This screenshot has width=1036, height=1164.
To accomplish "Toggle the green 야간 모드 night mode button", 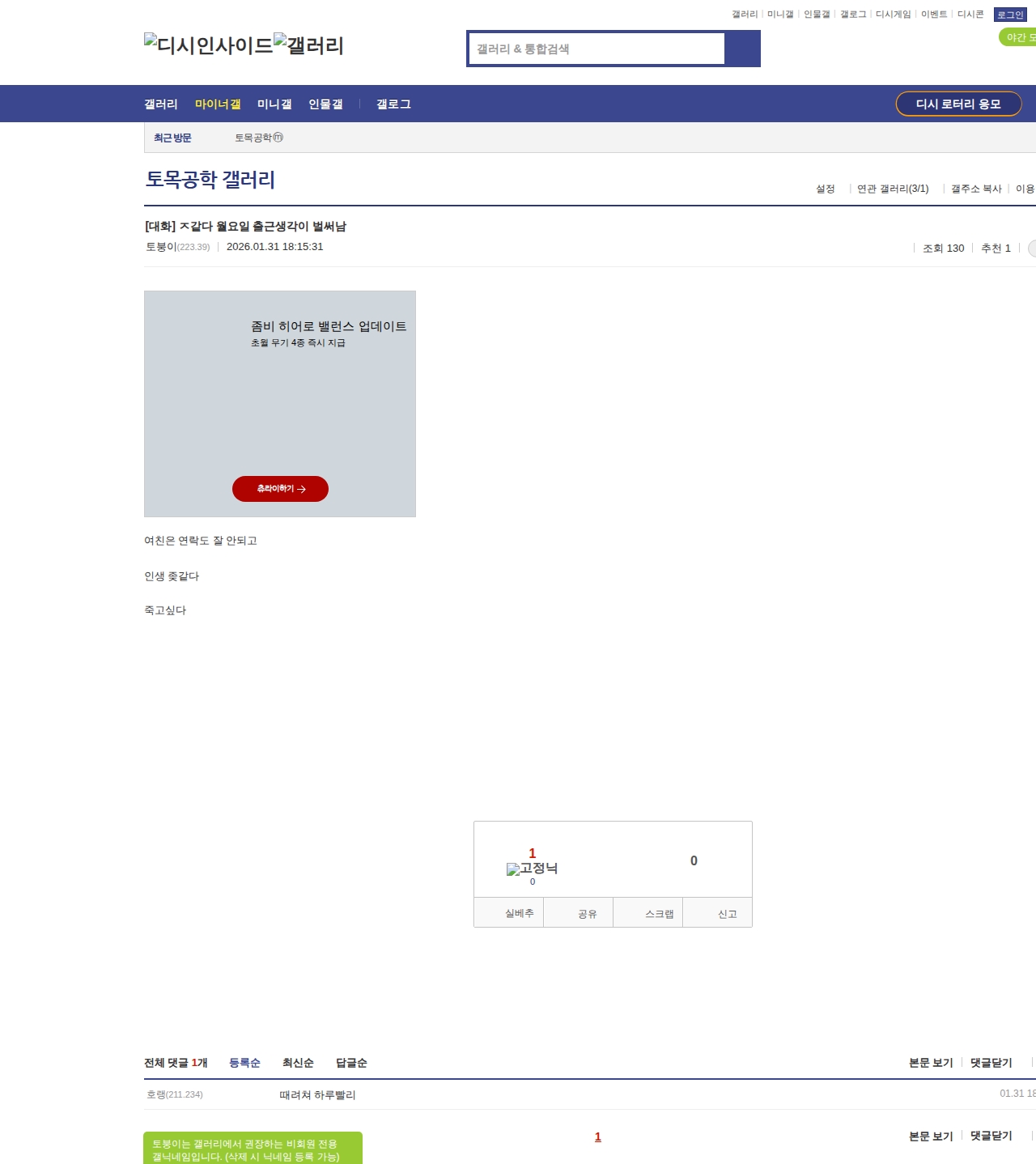I will click(x=1018, y=37).
